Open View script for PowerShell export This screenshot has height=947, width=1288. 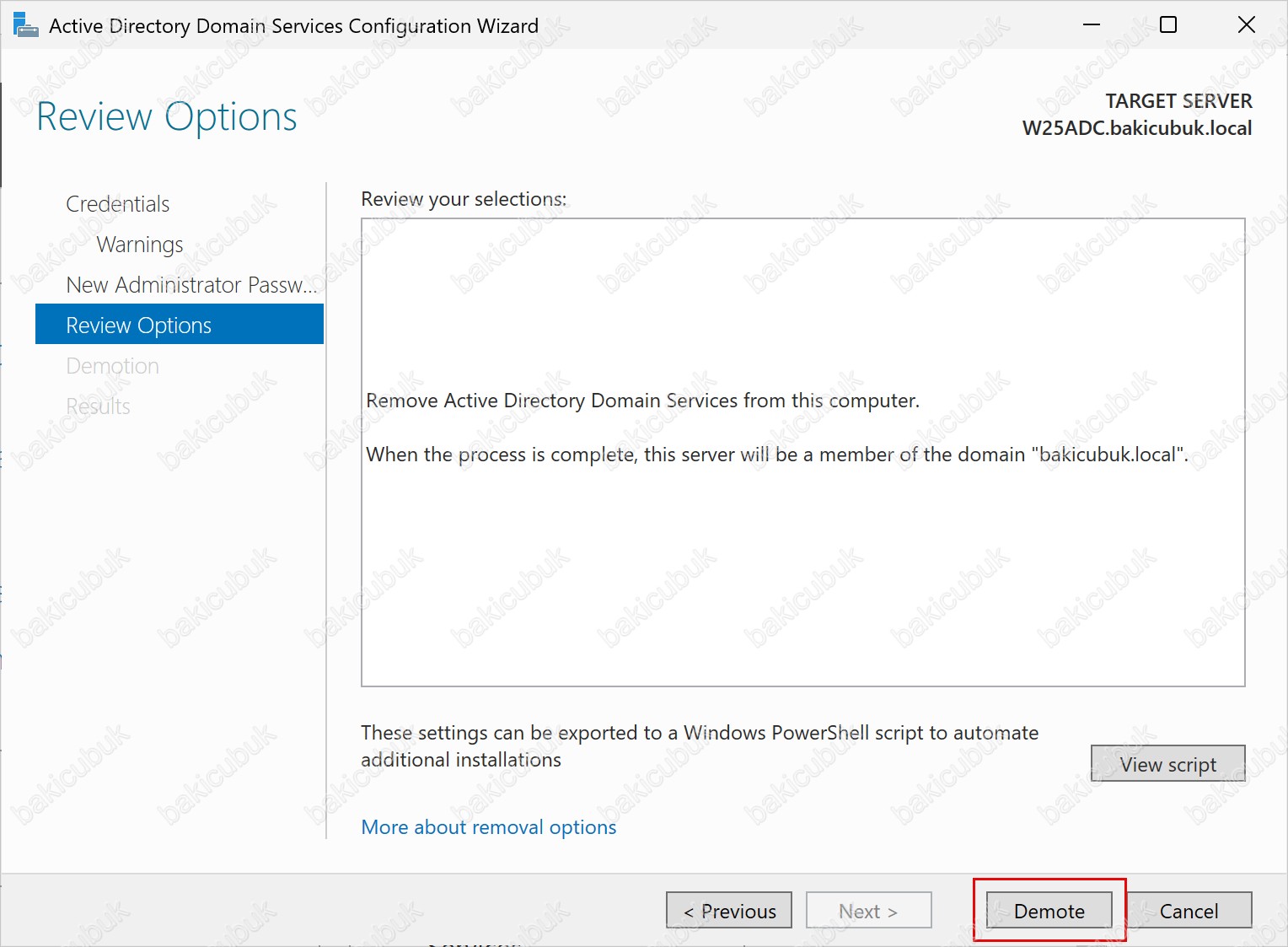[x=1167, y=764]
